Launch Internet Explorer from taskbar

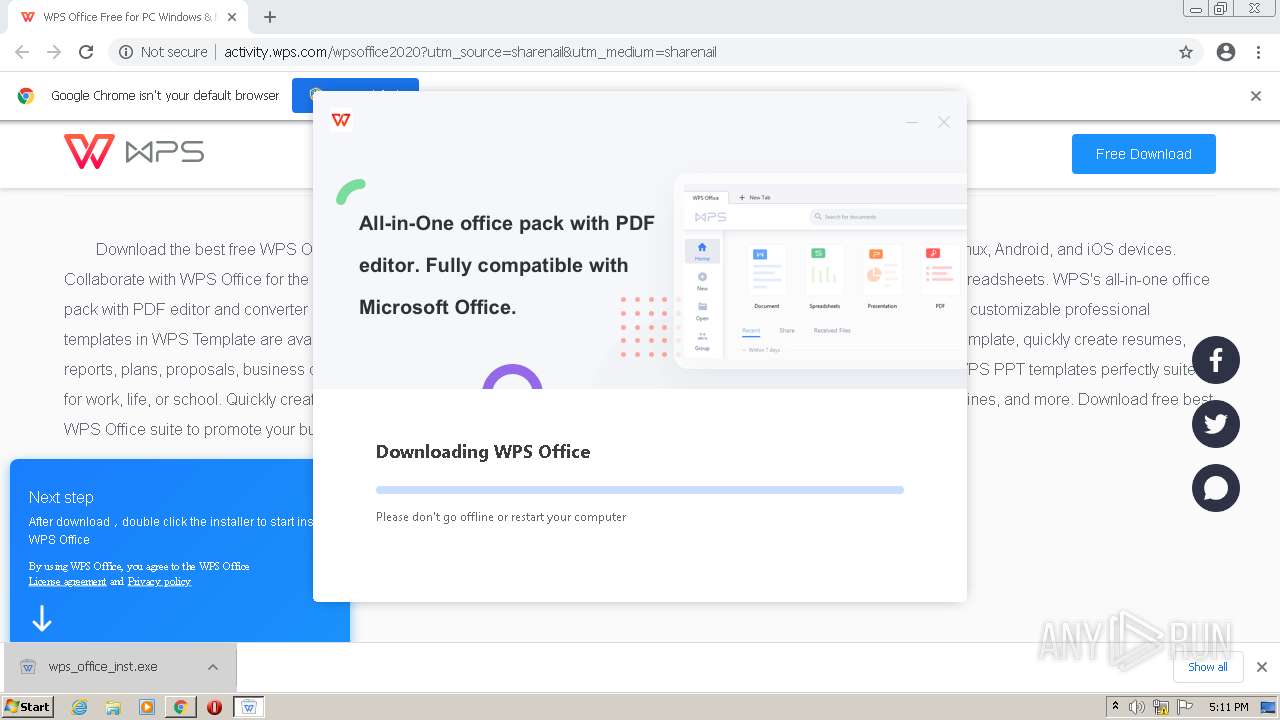click(79, 707)
